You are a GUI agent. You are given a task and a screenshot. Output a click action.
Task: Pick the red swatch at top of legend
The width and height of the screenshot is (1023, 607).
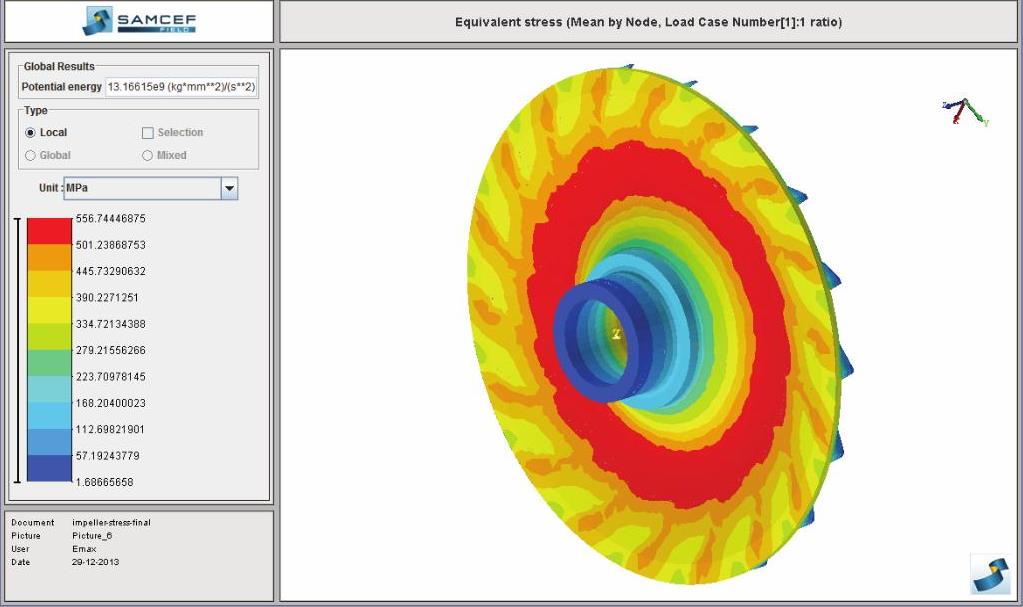coord(49,231)
